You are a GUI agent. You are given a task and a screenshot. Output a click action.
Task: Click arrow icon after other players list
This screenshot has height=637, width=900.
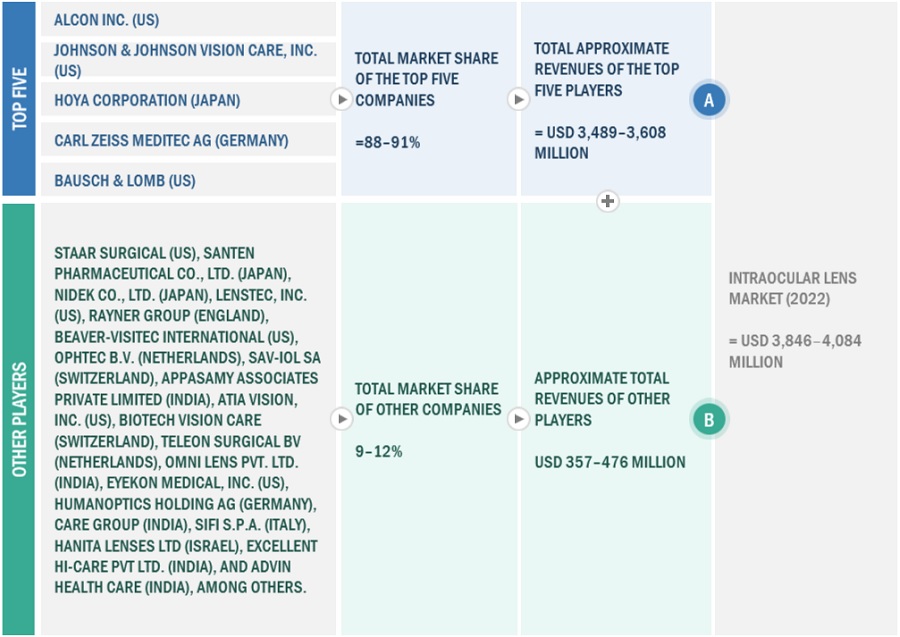(x=341, y=419)
